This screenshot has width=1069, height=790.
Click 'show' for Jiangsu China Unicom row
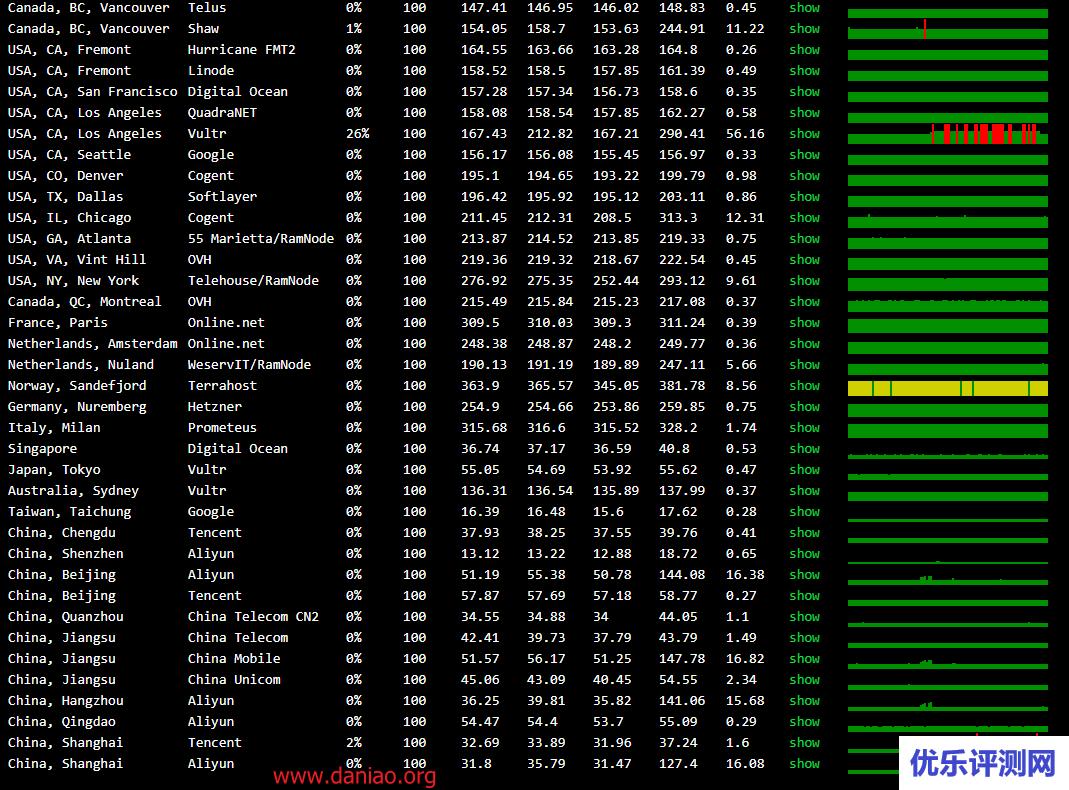pos(804,680)
